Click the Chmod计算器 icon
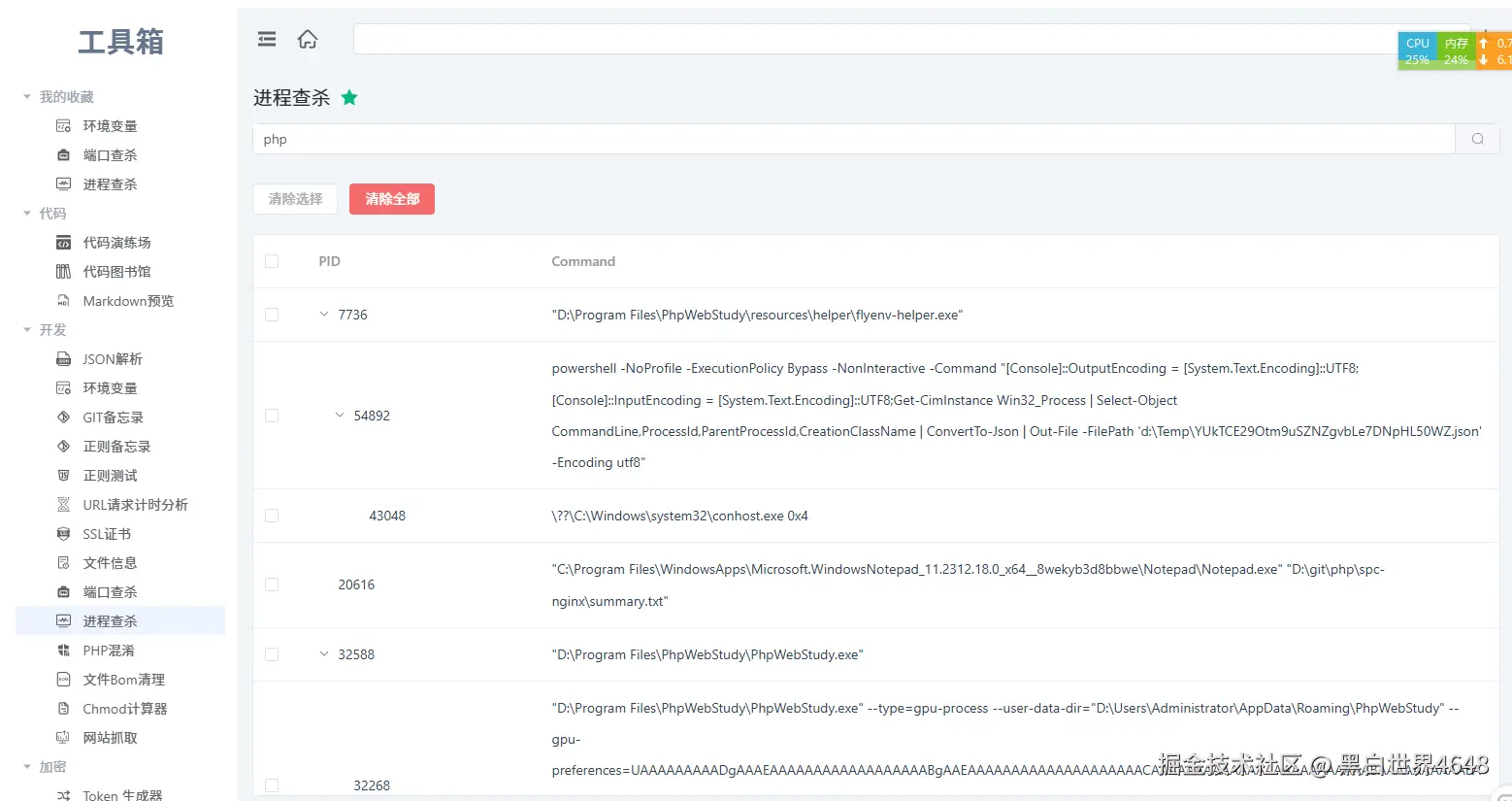Image resolution: width=1512 pixels, height=801 pixels. [63, 709]
